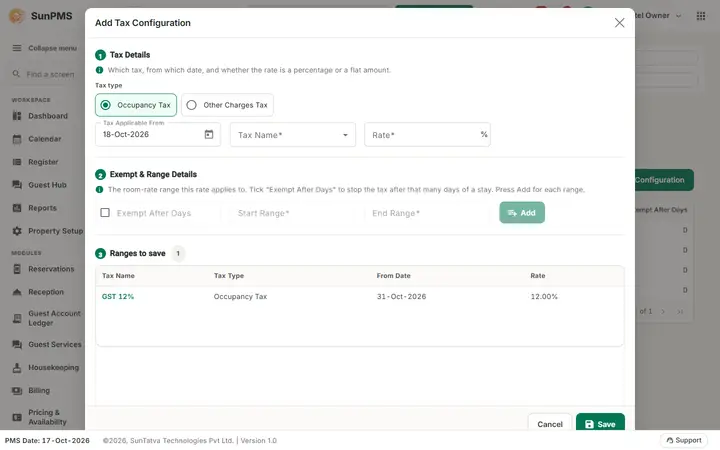Click the GST 12% tax name link

(x=118, y=296)
